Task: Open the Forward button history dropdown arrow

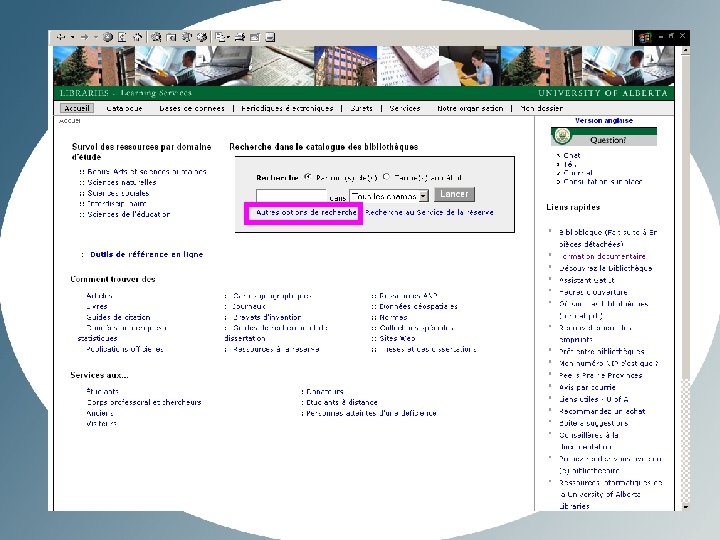Action: pyautogui.click(x=96, y=37)
